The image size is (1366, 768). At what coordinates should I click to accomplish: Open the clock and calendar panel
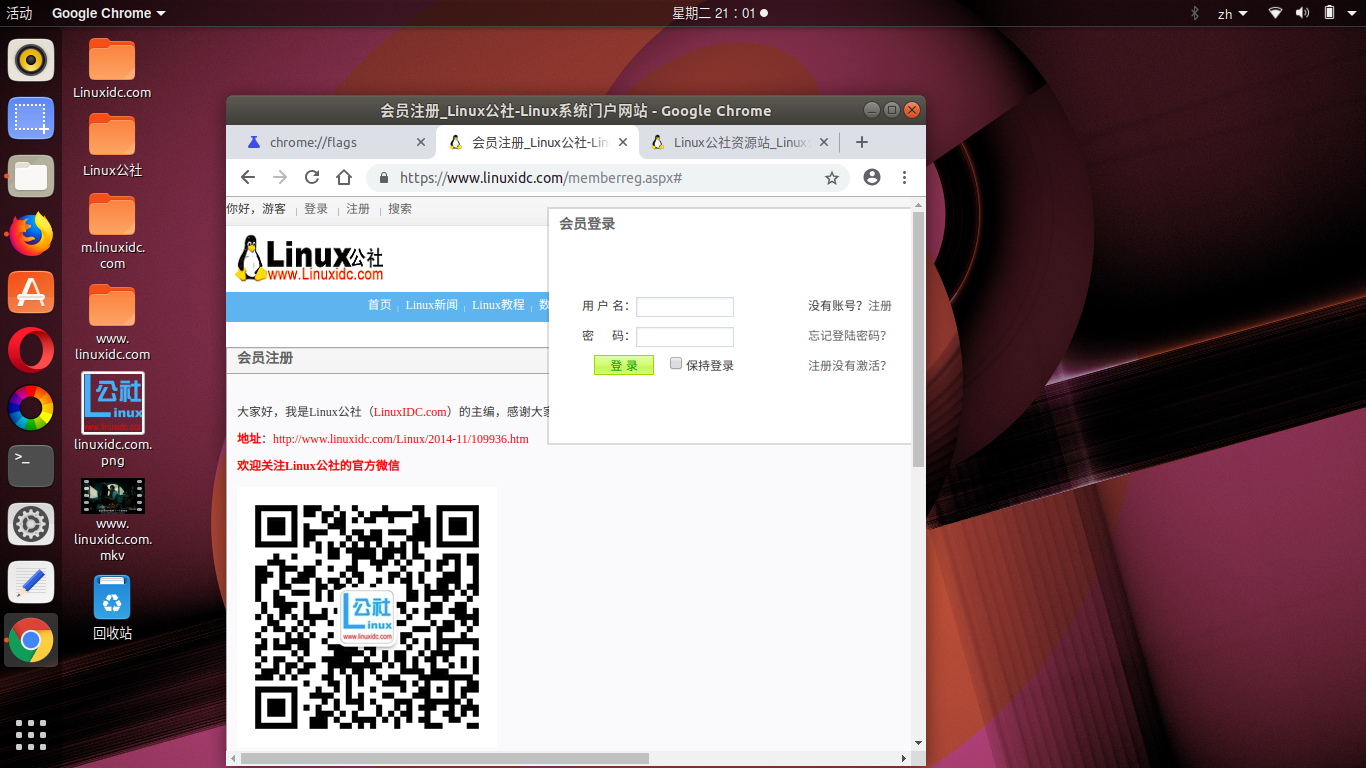pyautogui.click(x=719, y=13)
